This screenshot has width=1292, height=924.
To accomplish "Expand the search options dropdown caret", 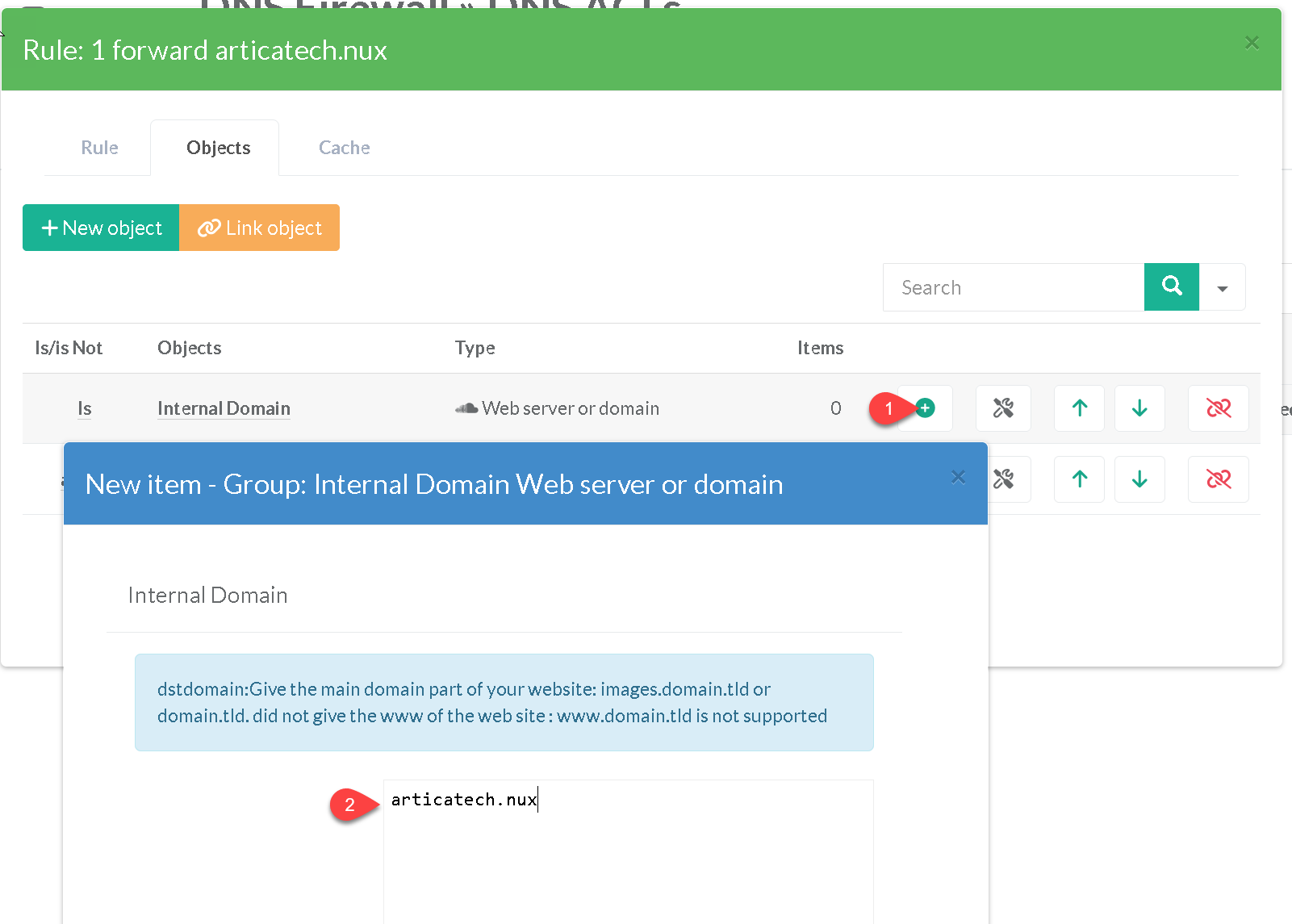I will click(1222, 288).
